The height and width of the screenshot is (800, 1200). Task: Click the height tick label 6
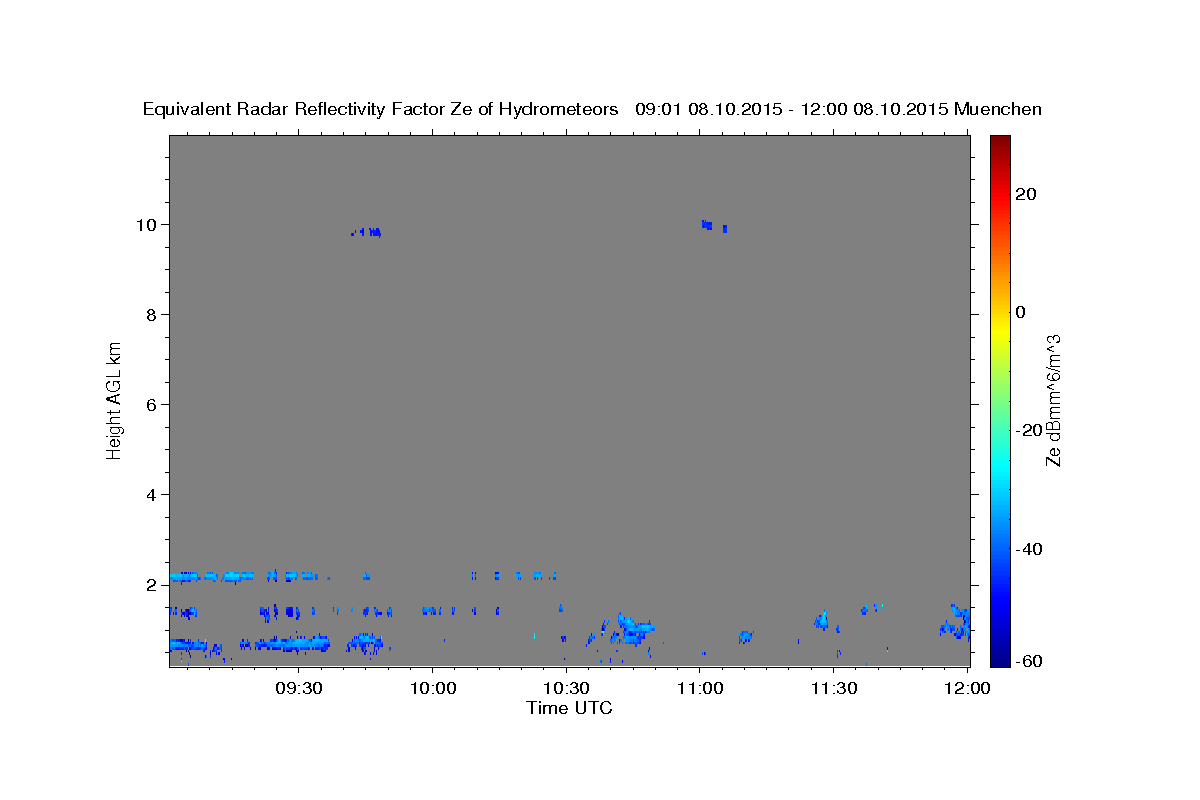153,404
